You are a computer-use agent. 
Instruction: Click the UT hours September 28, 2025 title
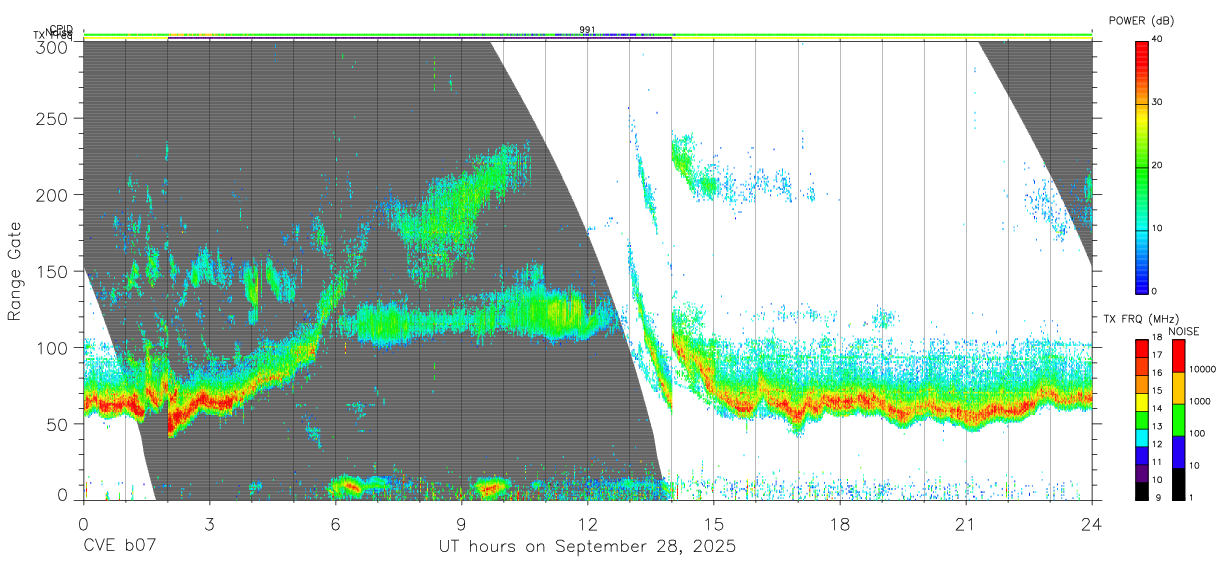587,546
